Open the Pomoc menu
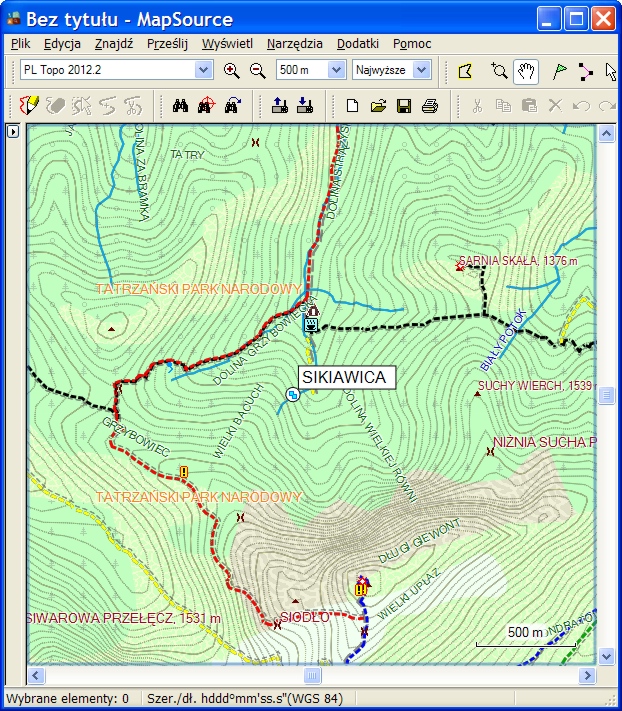 pos(412,44)
